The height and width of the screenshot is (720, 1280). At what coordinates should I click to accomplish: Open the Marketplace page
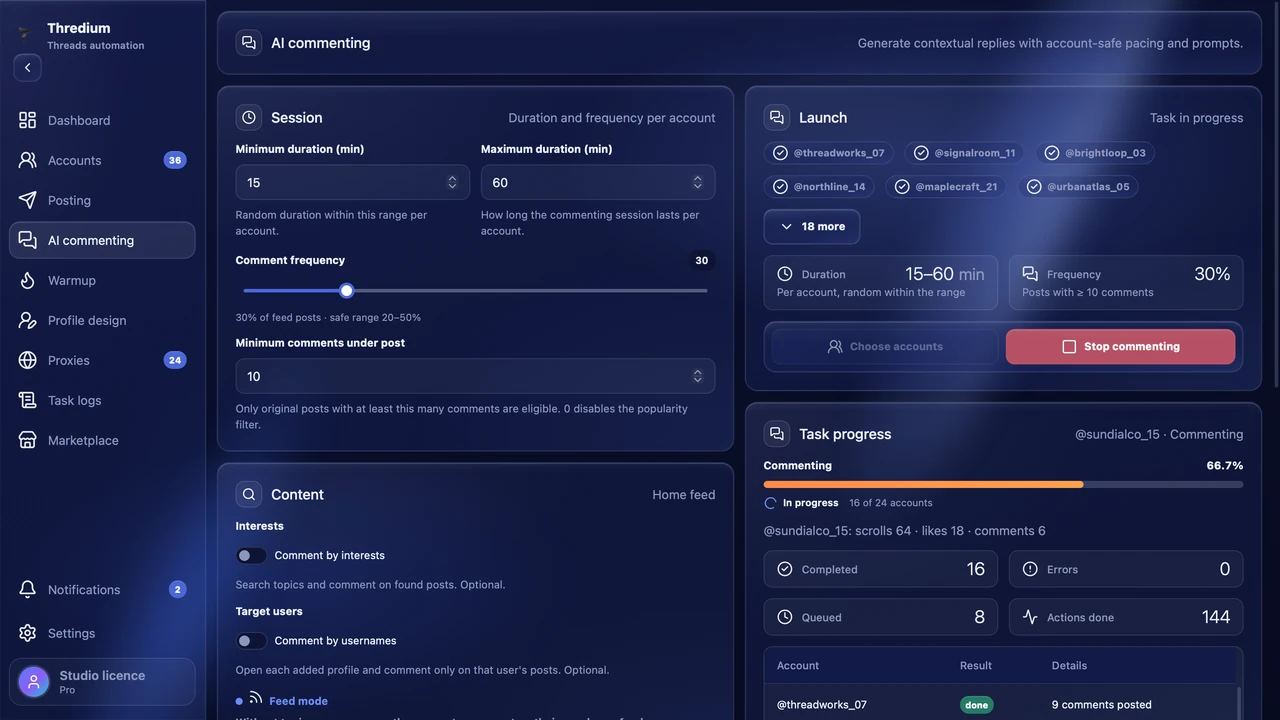click(x=102, y=440)
